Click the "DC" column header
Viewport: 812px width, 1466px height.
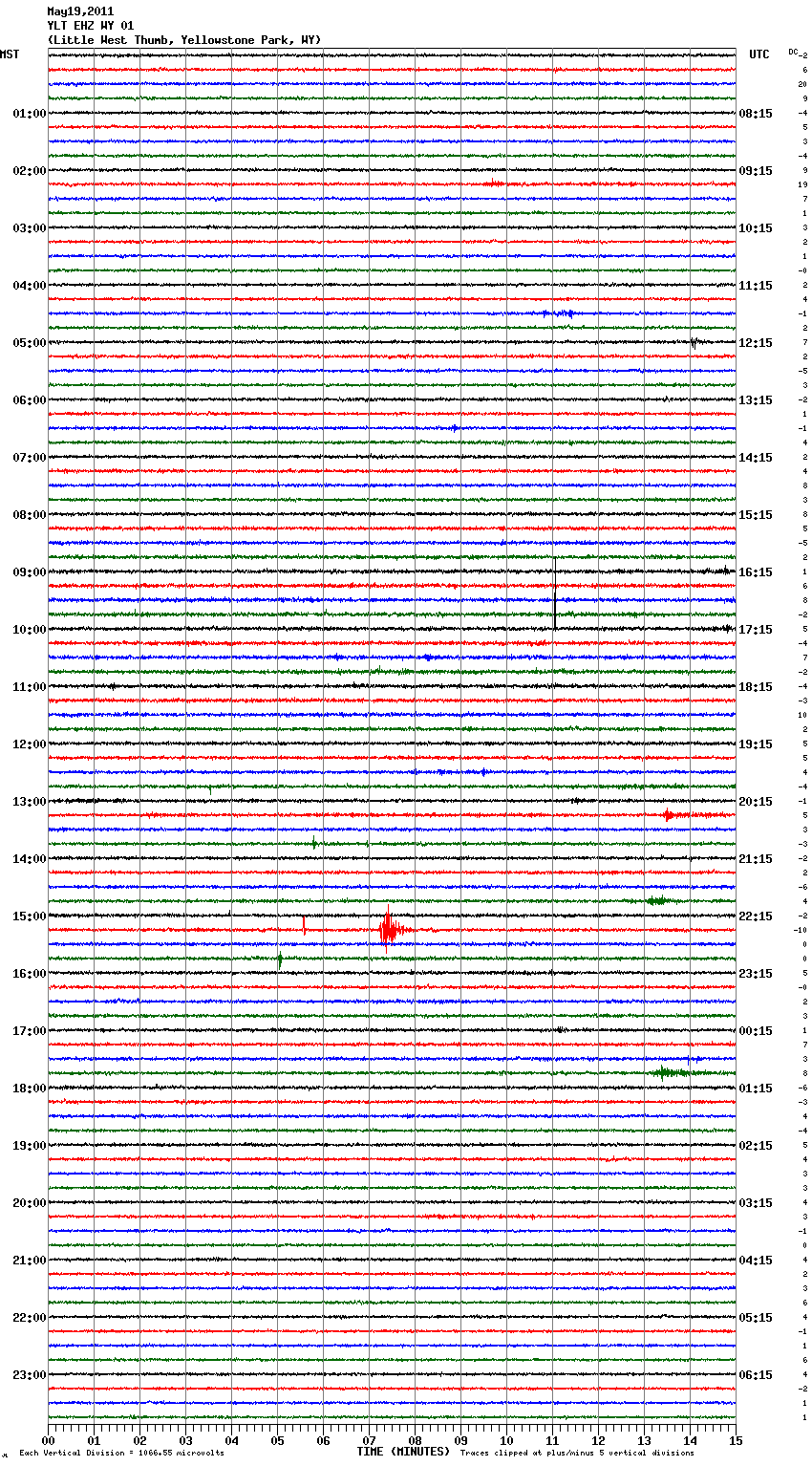(793, 52)
